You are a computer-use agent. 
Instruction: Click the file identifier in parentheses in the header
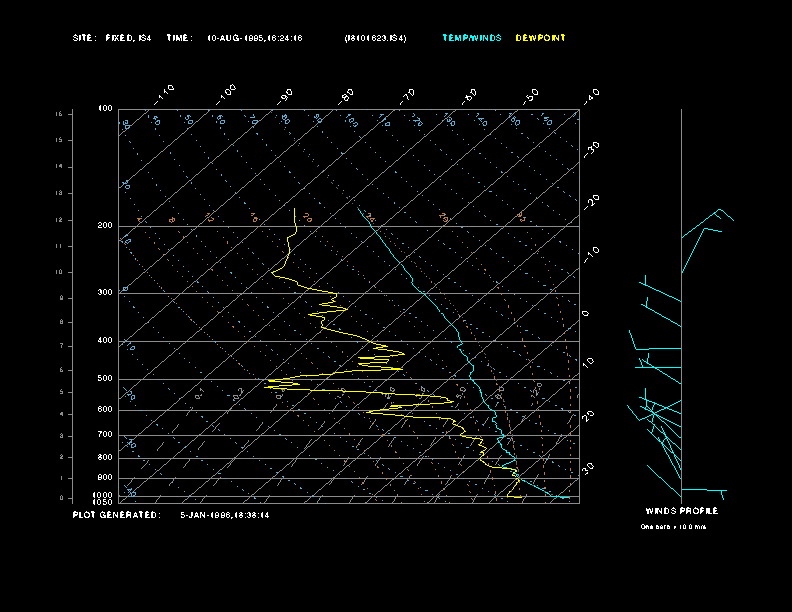pos(375,38)
